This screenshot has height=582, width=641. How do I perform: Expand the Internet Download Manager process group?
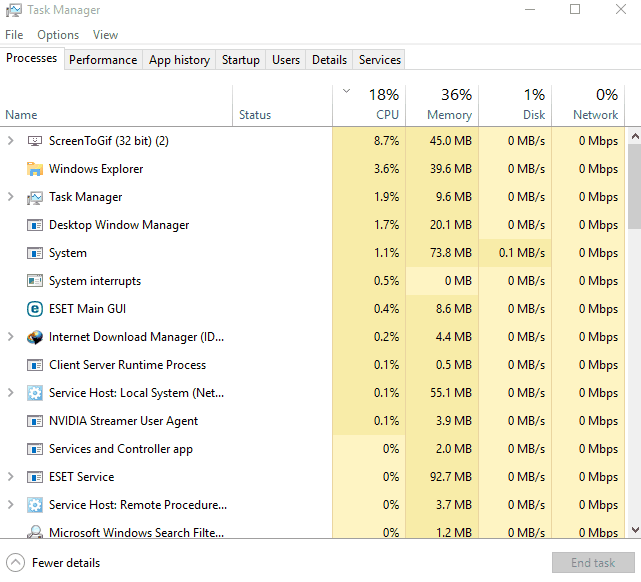(x=11, y=337)
